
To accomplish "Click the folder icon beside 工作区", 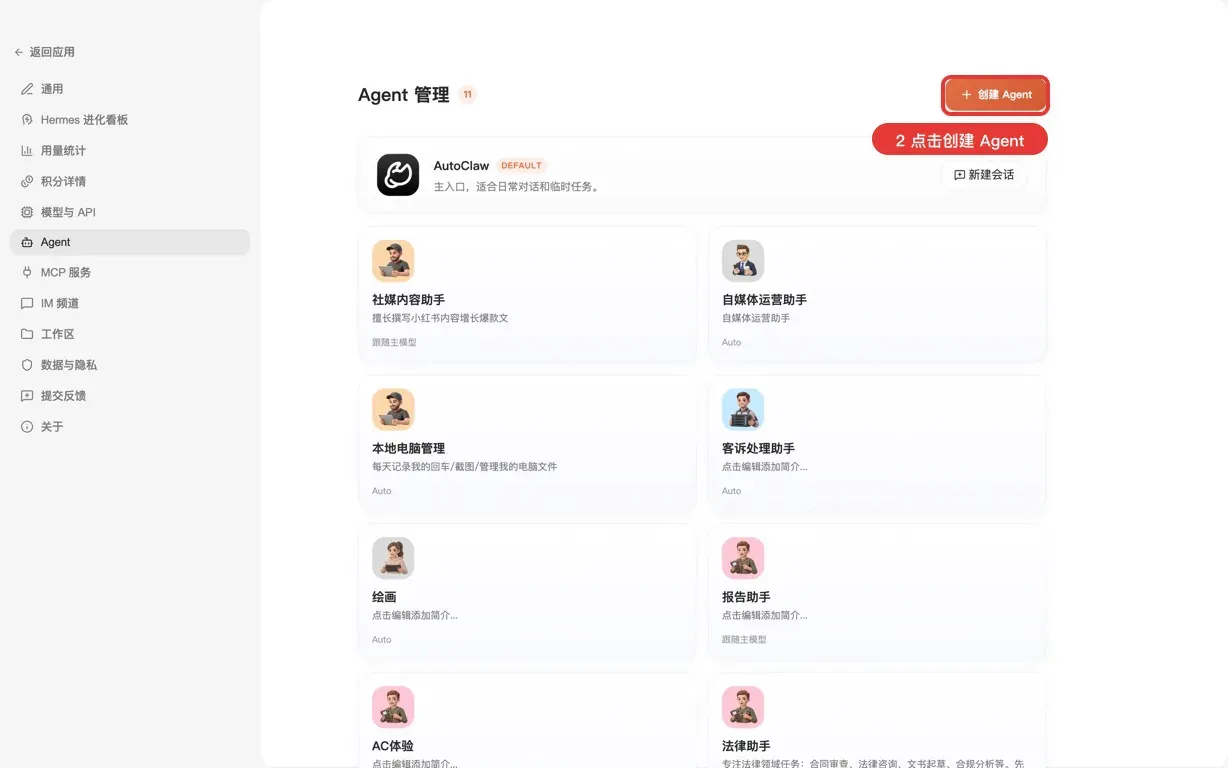I will (27, 334).
